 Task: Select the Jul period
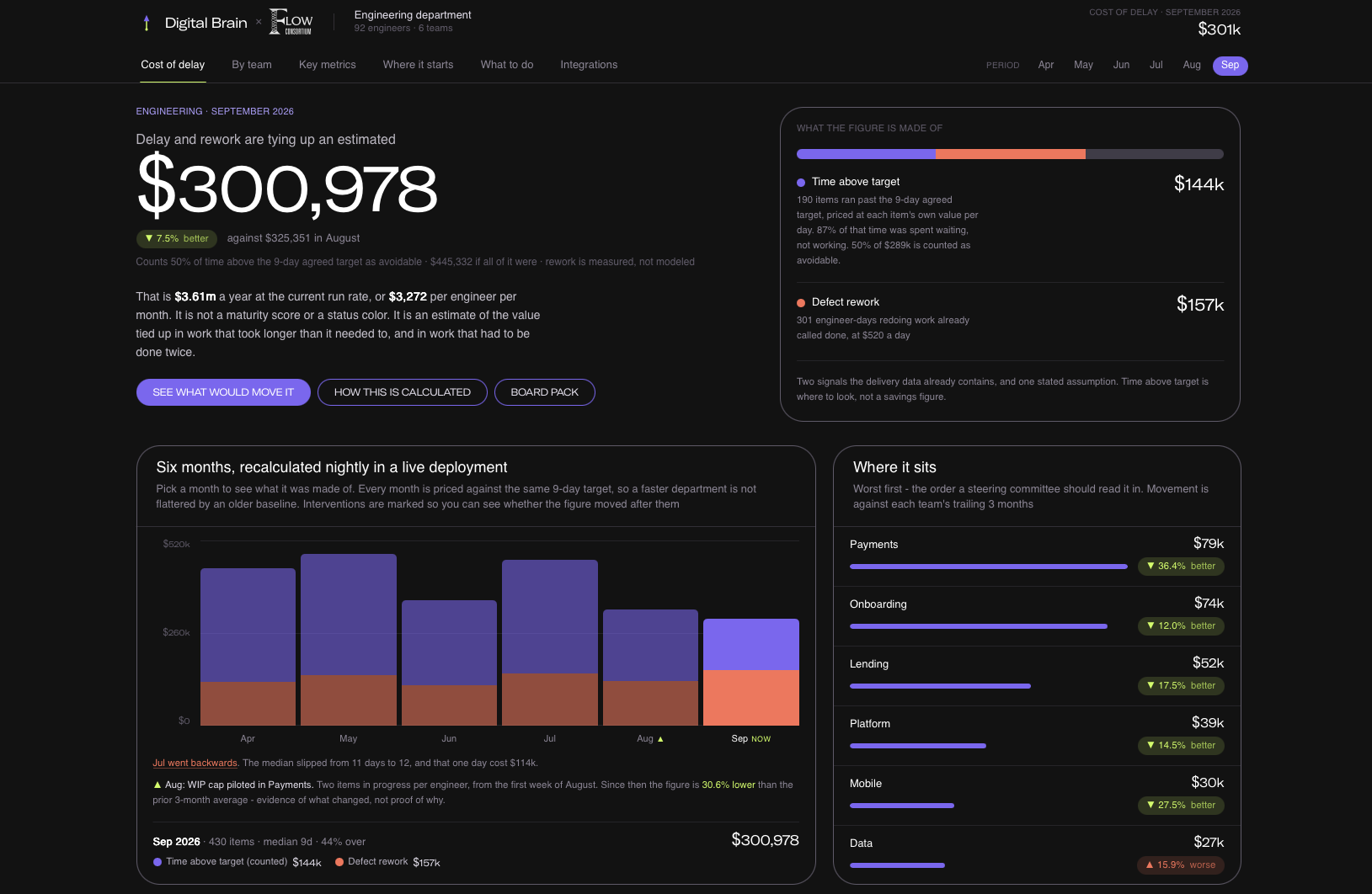pyautogui.click(x=1156, y=65)
